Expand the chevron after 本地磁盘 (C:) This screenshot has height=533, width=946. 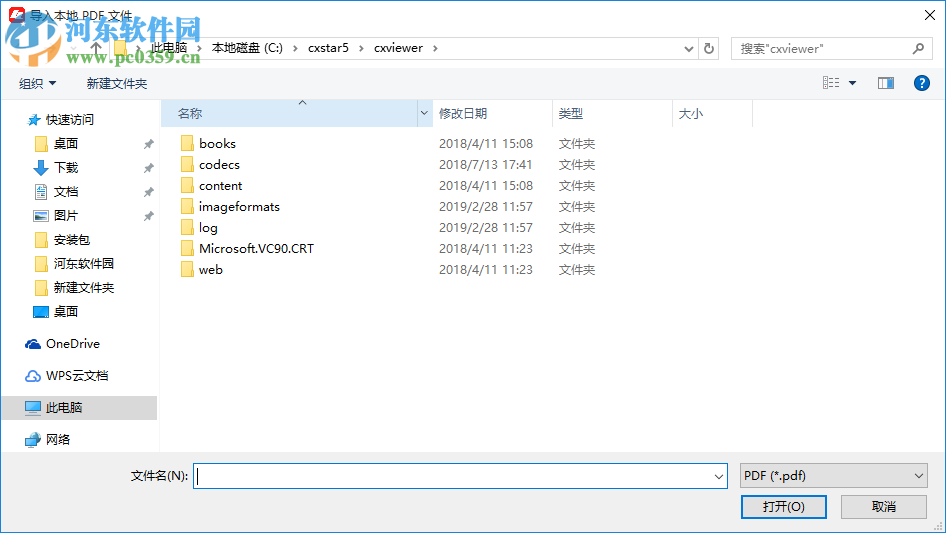[x=295, y=48]
